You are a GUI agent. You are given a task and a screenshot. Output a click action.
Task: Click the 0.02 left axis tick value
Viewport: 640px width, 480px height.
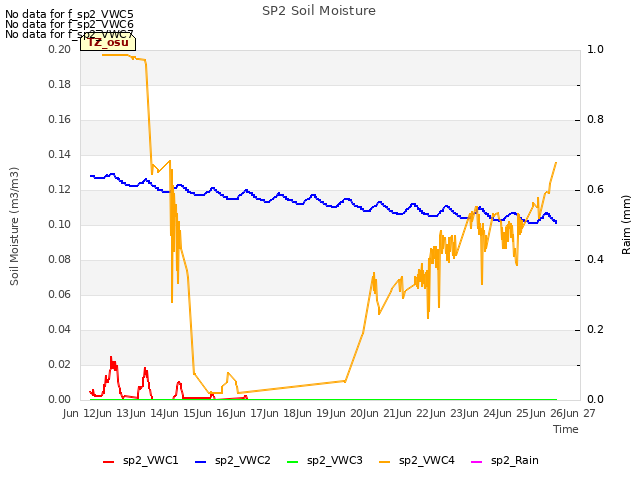click(x=60, y=365)
